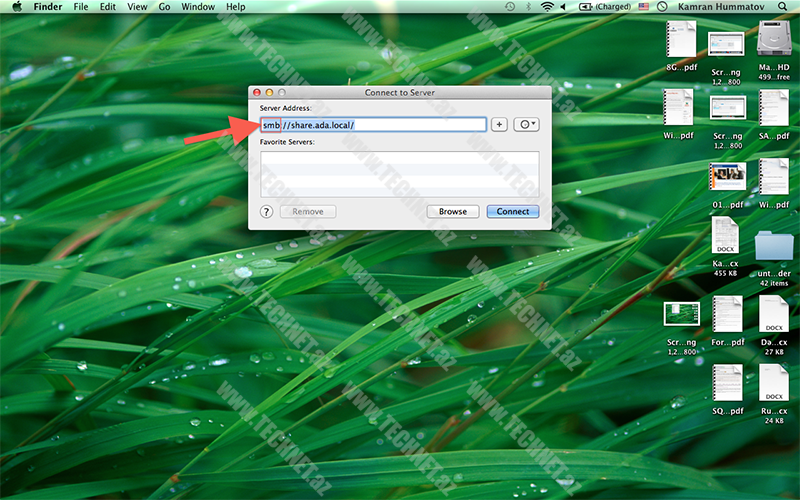The height and width of the screenshot is (500, 800).
Task: Select the 01...pdf desktop file
Action: click(728, 177)
